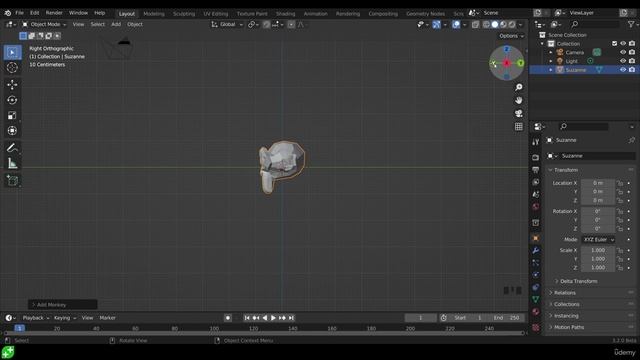640x360 pixels.
Task: Open rotation Mode XYZ Euler dropdown
Action: (x=598, y=240)
